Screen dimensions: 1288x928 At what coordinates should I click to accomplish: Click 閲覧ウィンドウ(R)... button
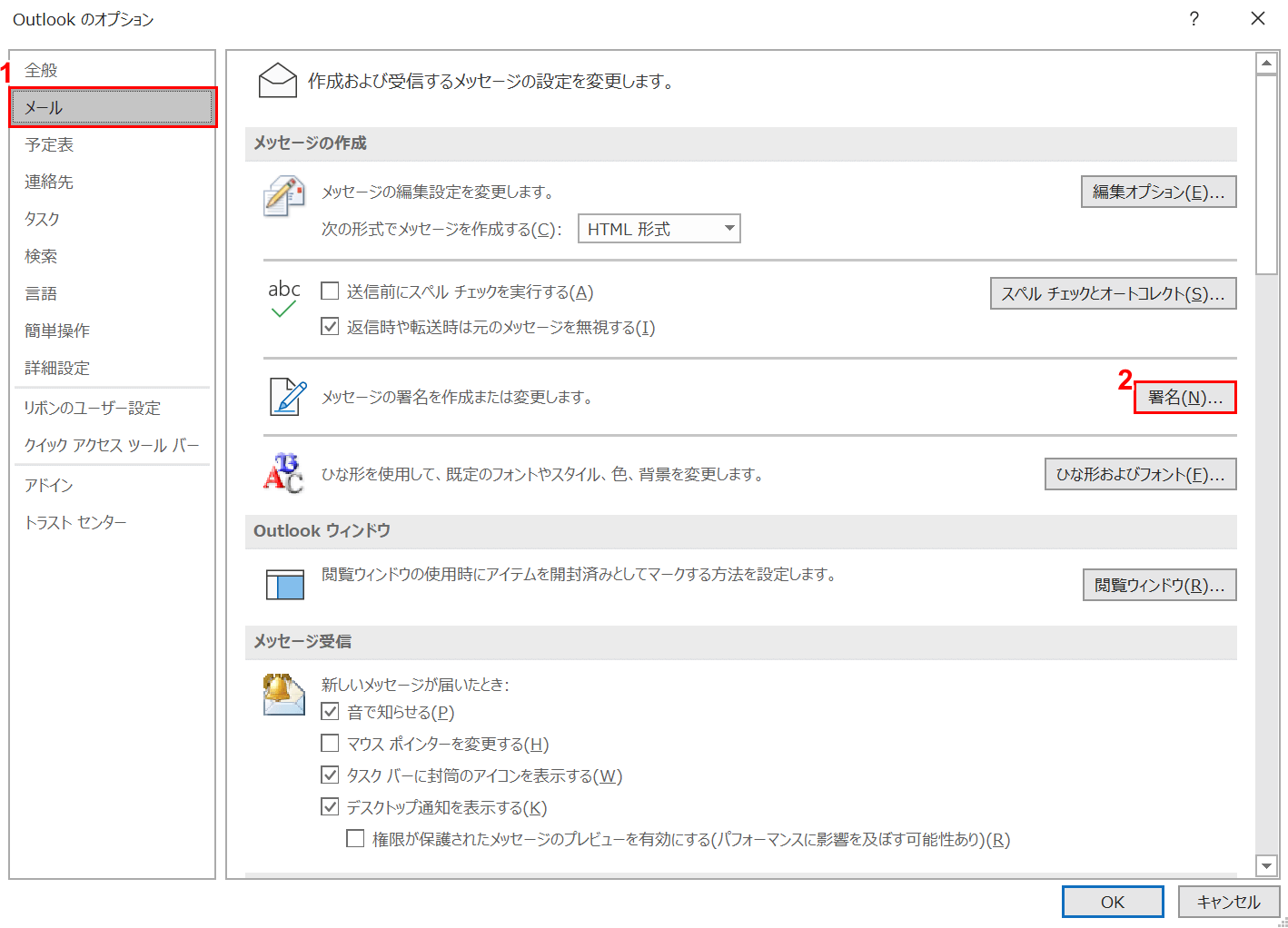1159,585
